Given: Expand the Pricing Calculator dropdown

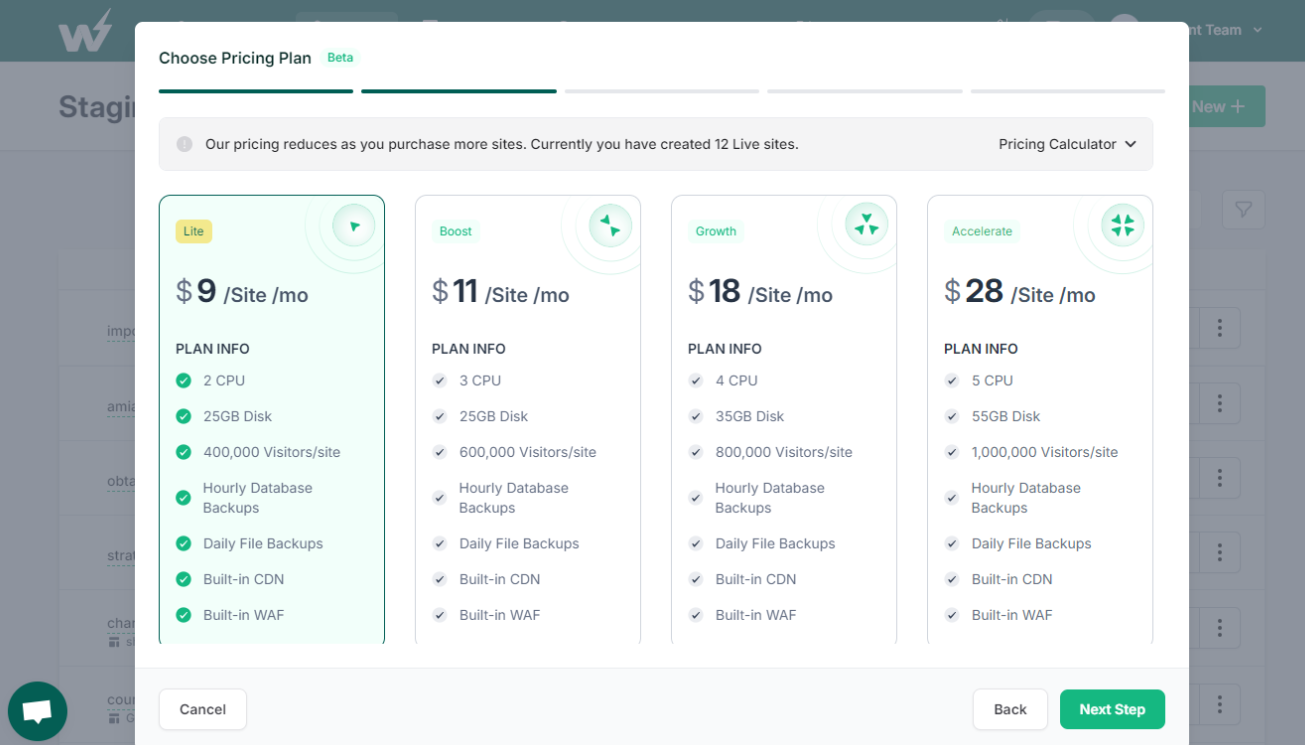Looking at the screenshot, I should tap(1067, 144).
